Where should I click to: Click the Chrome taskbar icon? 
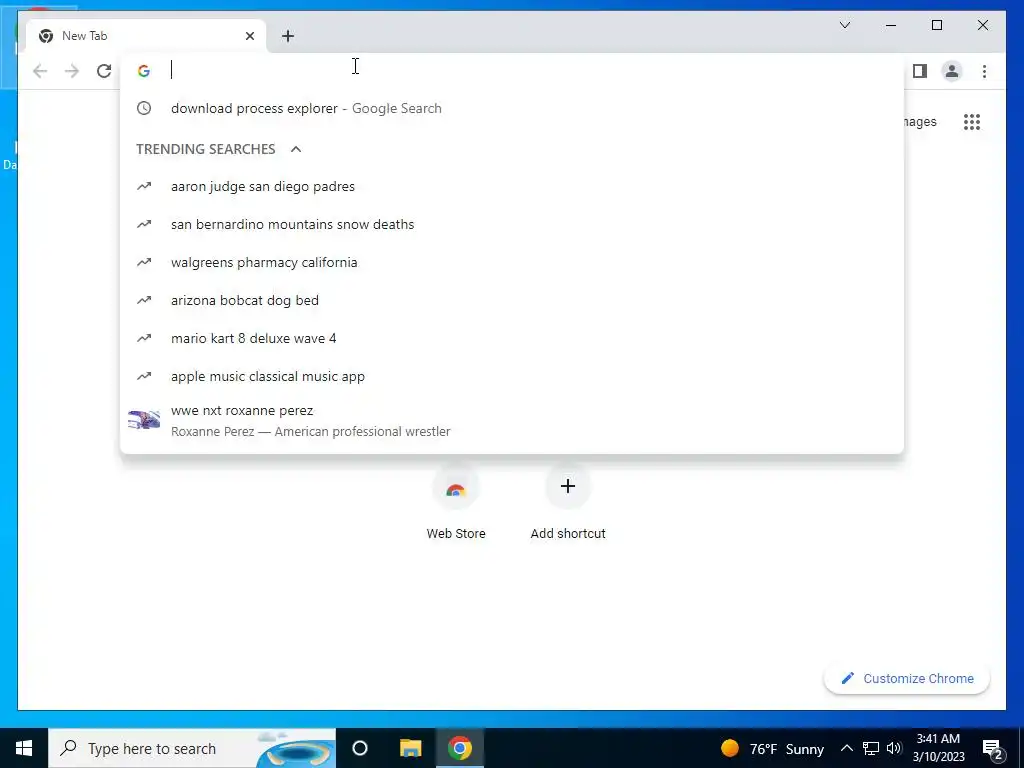pos(460,748)
